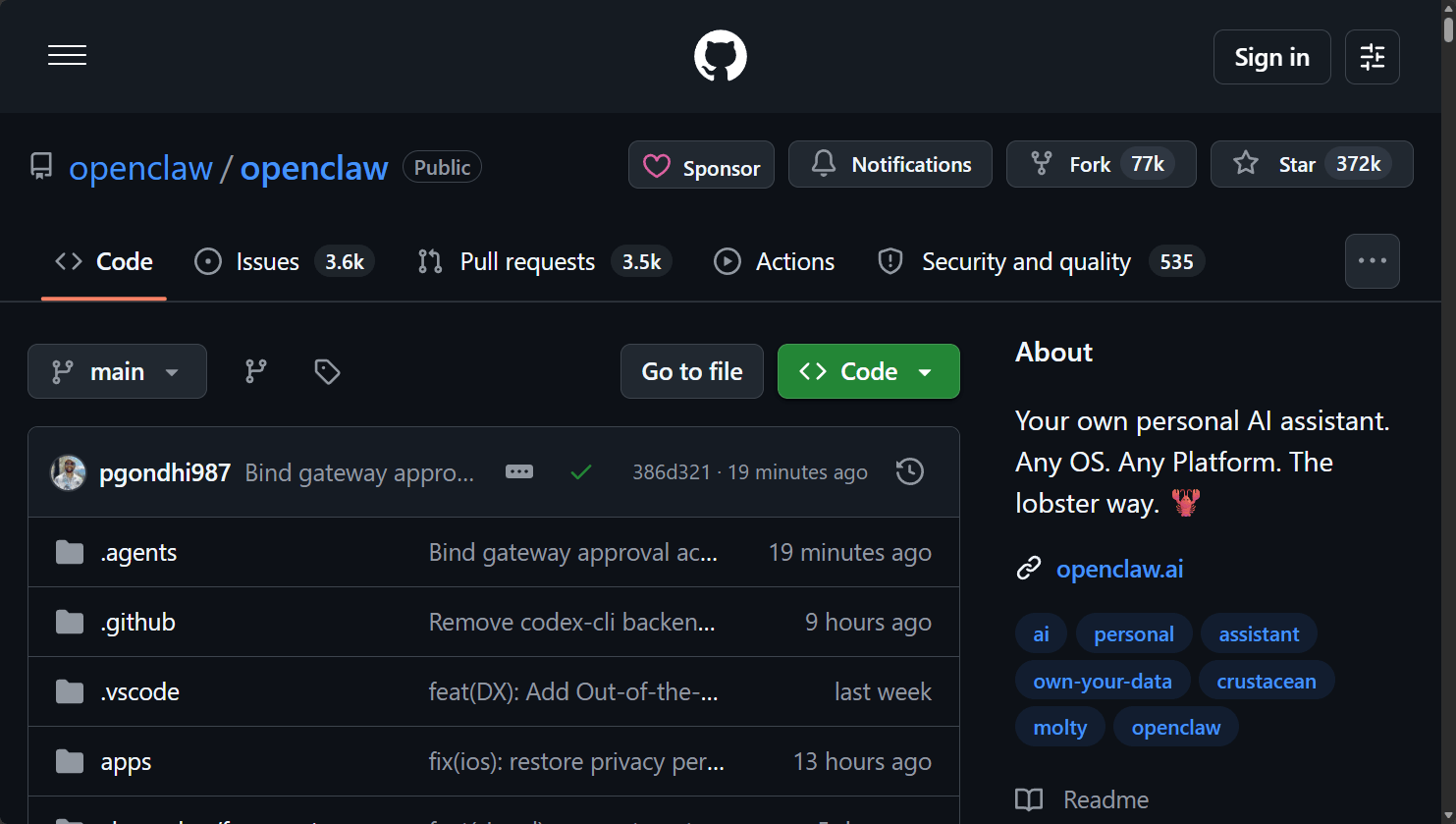Click the .agents folder icon
1456x824 pixels.
70,553
